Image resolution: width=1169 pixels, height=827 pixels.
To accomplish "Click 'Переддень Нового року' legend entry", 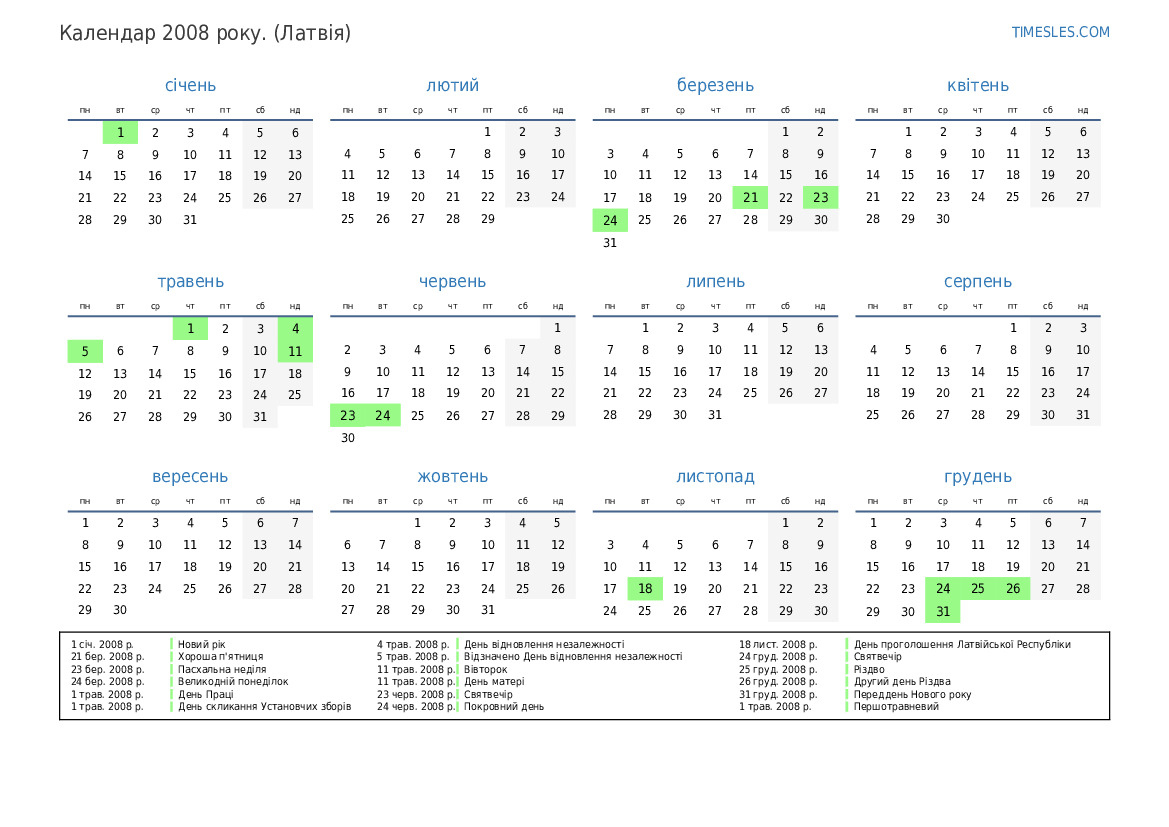I will 912,695.
